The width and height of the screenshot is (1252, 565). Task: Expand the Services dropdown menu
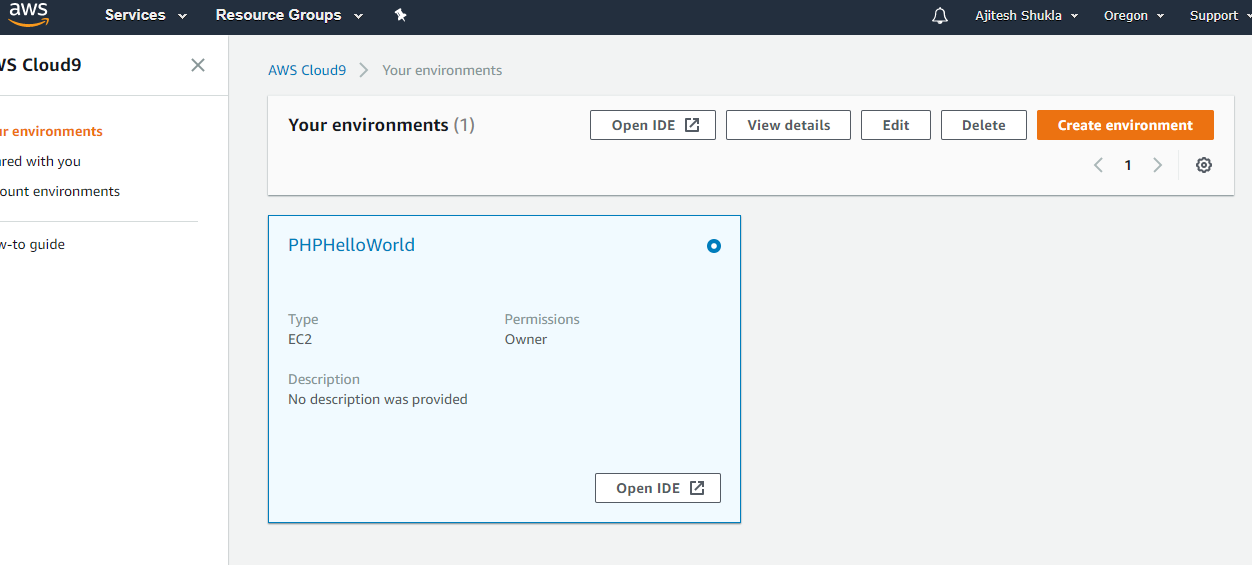click(x=146, y=15)
